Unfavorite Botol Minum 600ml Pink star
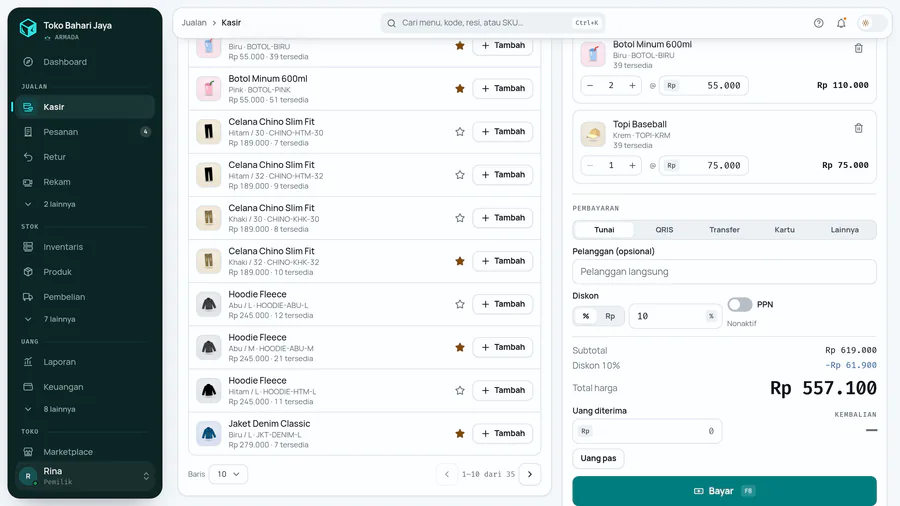 coord(460,88)
